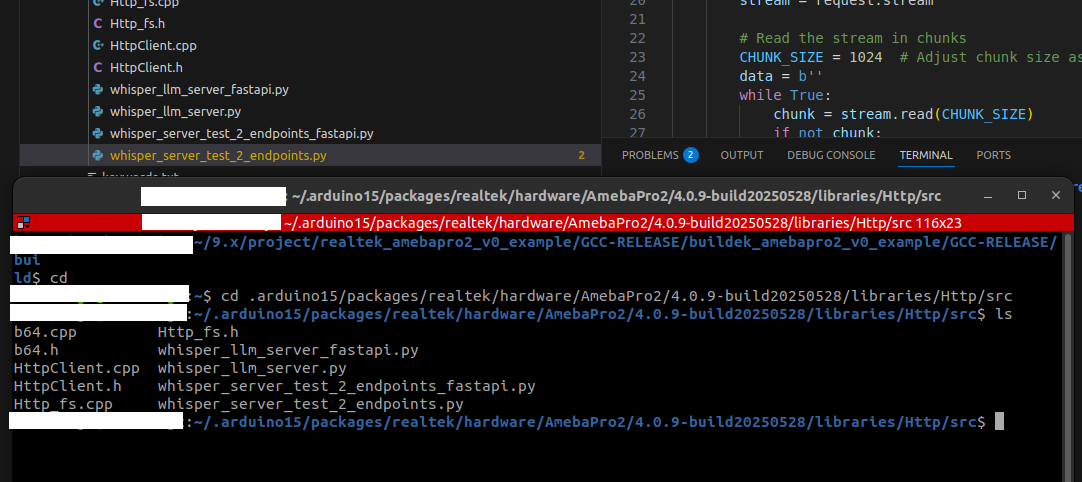Maximize the terminal window
The image size is (1082, 482).
pyautogui.click(x=1022, y=195)
